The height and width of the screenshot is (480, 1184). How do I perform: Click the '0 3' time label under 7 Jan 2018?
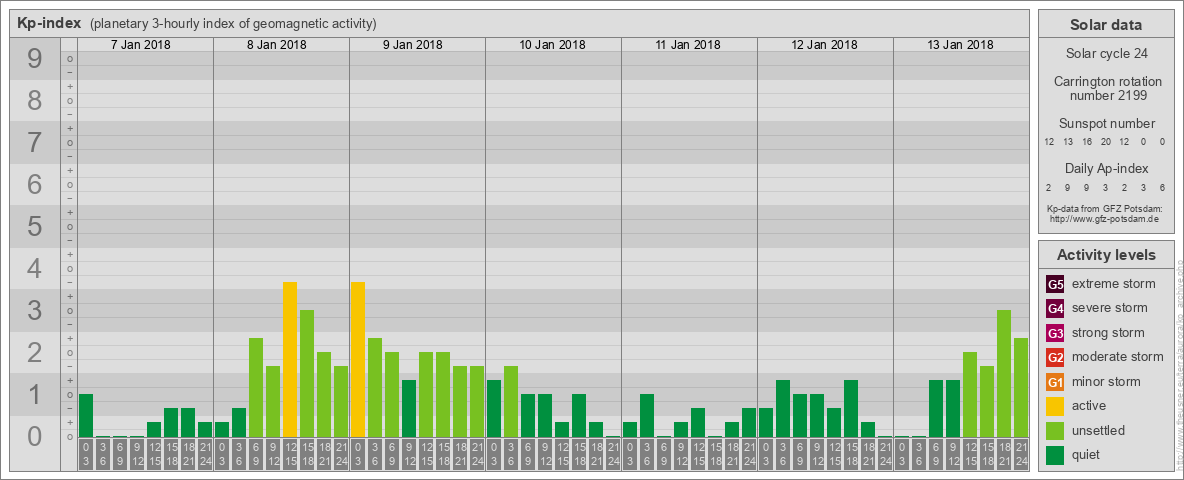click(x=86, y=454)
